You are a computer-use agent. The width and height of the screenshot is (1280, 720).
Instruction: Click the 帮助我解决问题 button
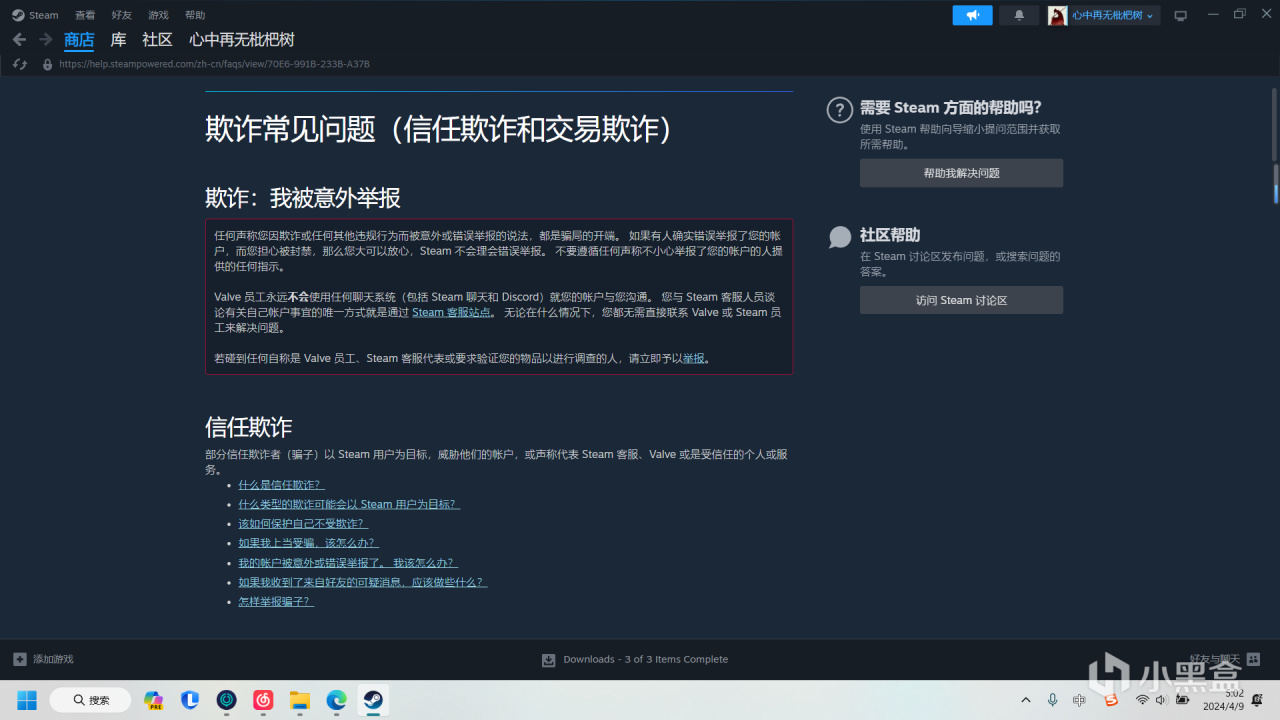click(961, 173)
